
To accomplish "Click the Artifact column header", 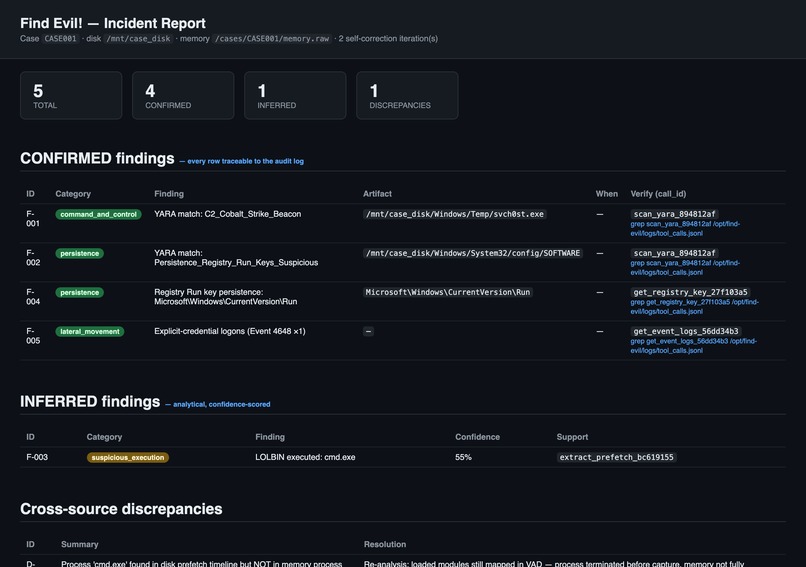I will (377, 194).
